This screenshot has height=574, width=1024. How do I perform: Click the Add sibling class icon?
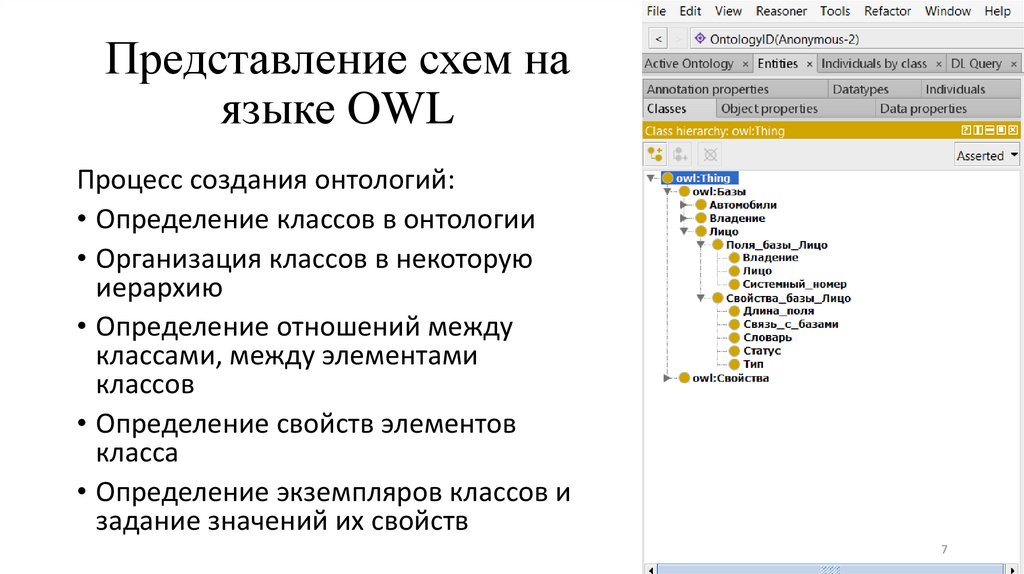point(680,154)
